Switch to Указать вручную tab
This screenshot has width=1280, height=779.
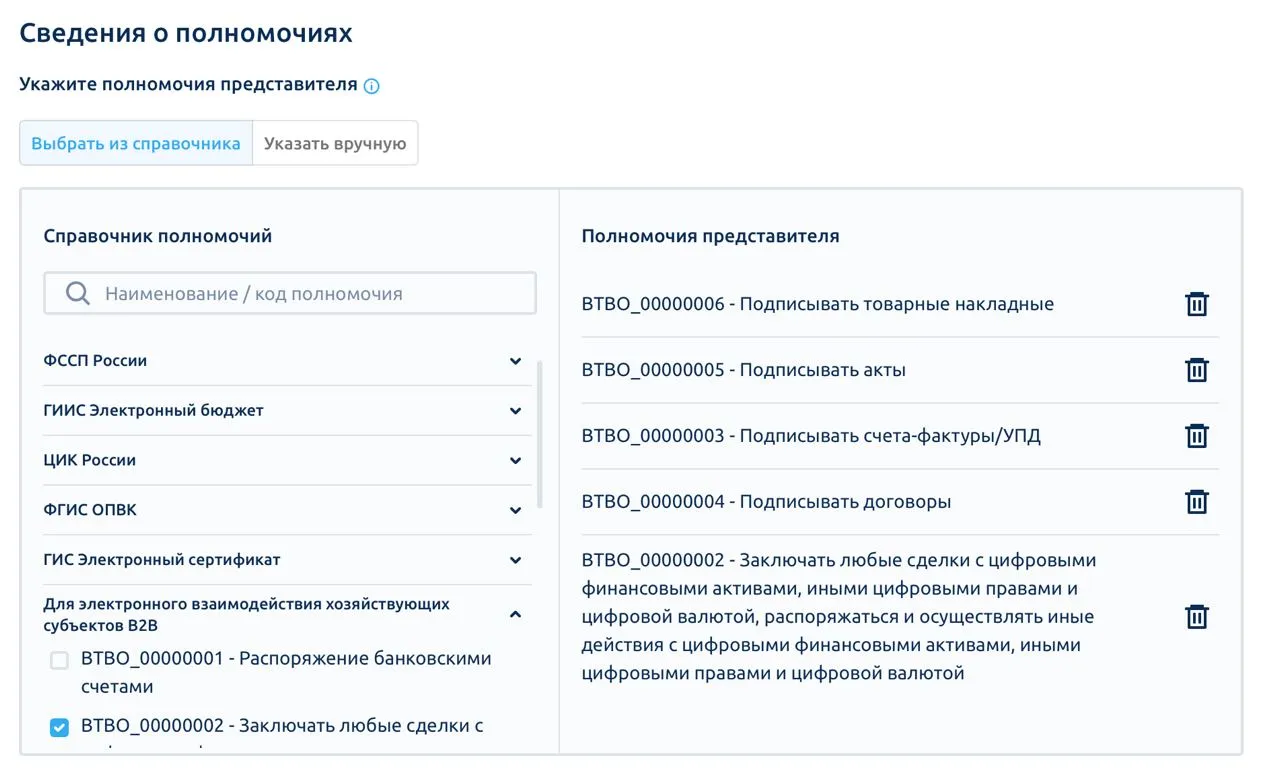pyautogui.click(x=335, y=143)
